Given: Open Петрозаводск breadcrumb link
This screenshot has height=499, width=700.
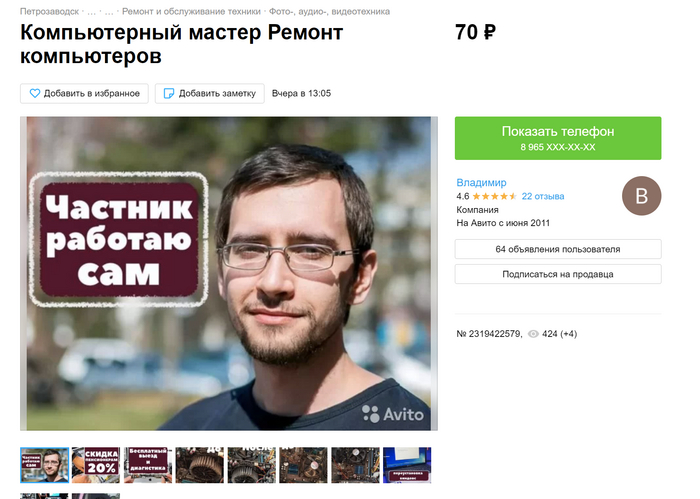Looking at the screenshot, I should click(x=50, y=12).
